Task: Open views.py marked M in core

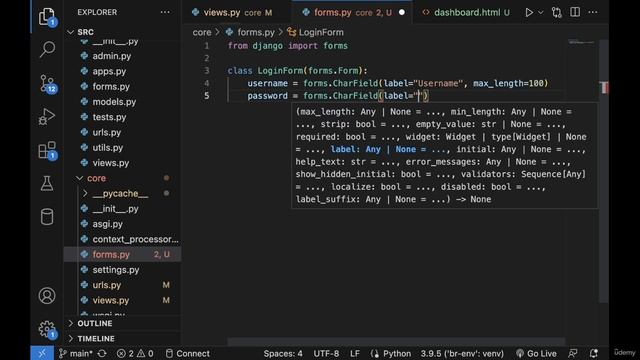Action: pos(122,300)
